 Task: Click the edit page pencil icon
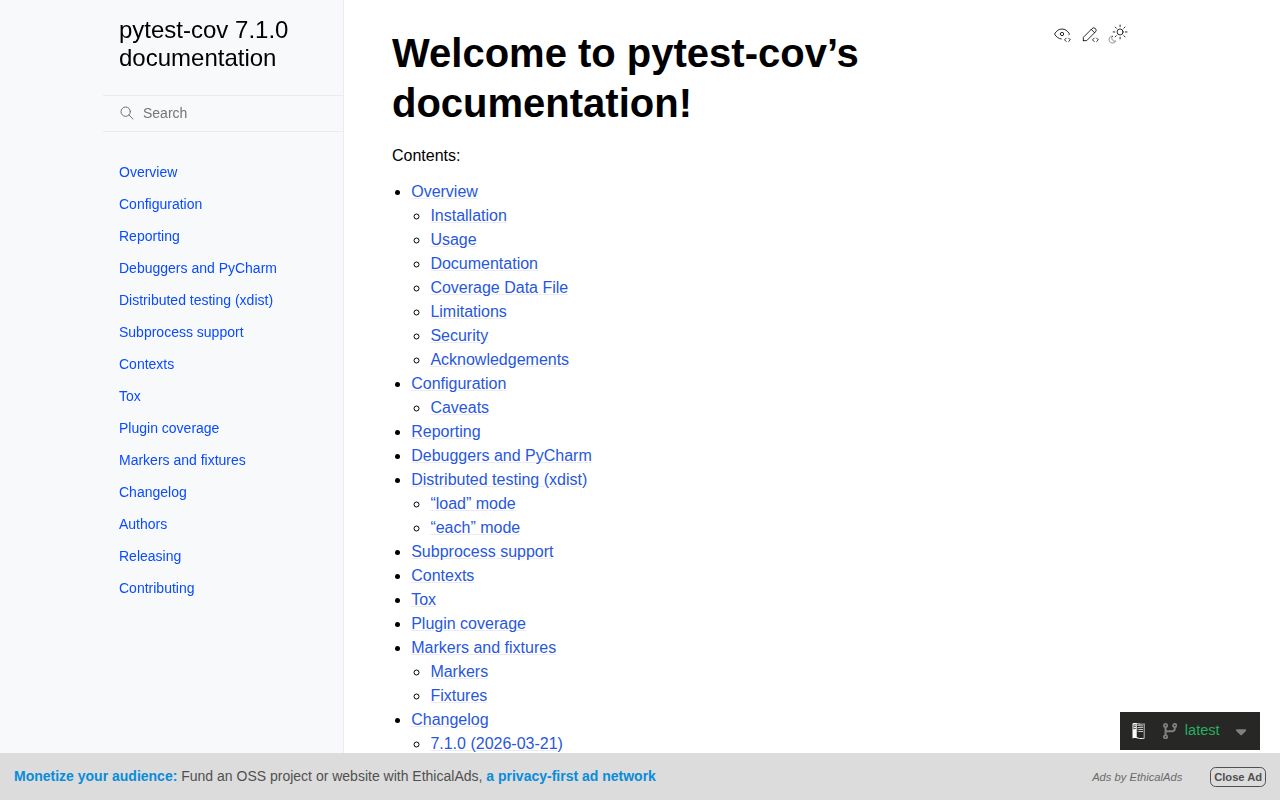tap(1090, 34)
